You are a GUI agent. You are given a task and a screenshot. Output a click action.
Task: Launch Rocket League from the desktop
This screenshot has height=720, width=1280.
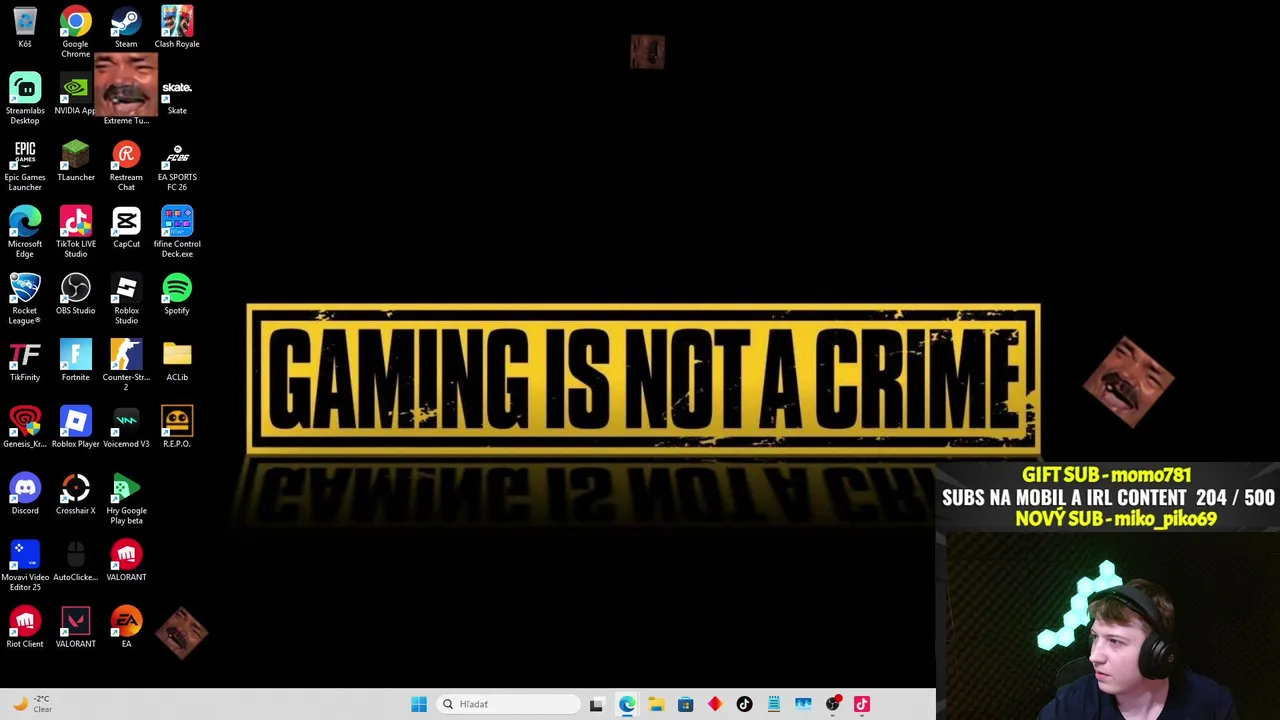click(25, 299)
